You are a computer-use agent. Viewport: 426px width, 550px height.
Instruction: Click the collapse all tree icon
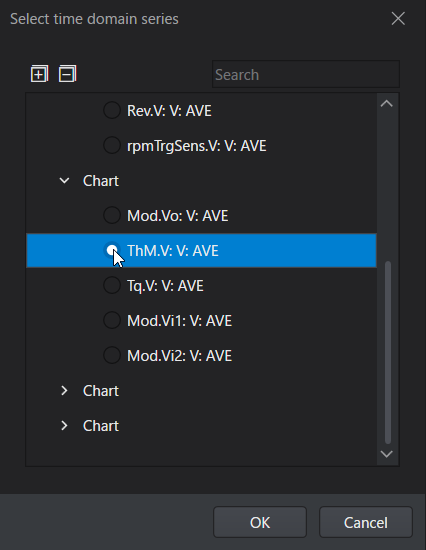pos(67,74)
